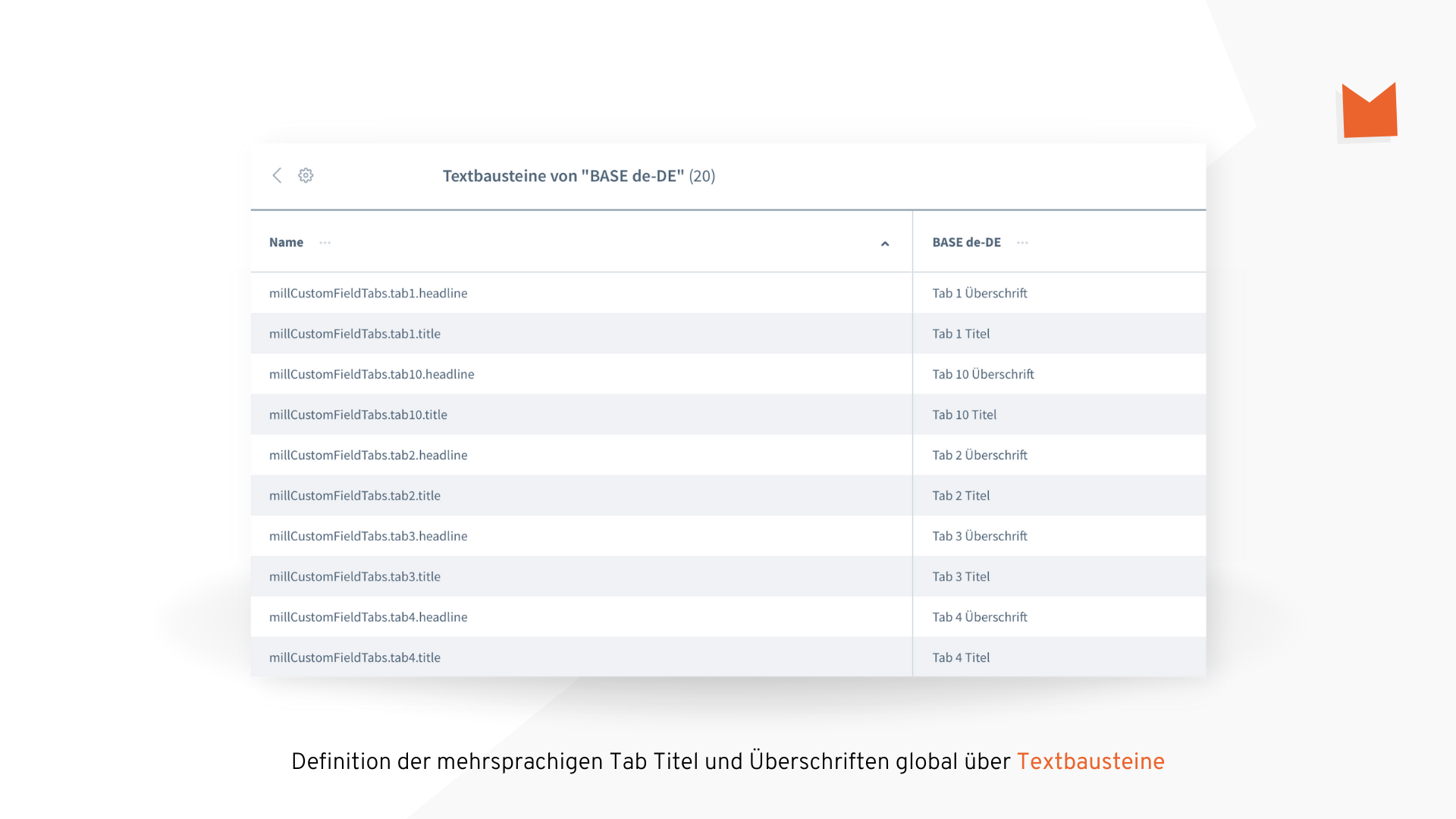Image resolution: width=1456 pixels, height=819 pixels.
Task: Edit the value Tab 10 Überschrift
Action: [983, 374]
